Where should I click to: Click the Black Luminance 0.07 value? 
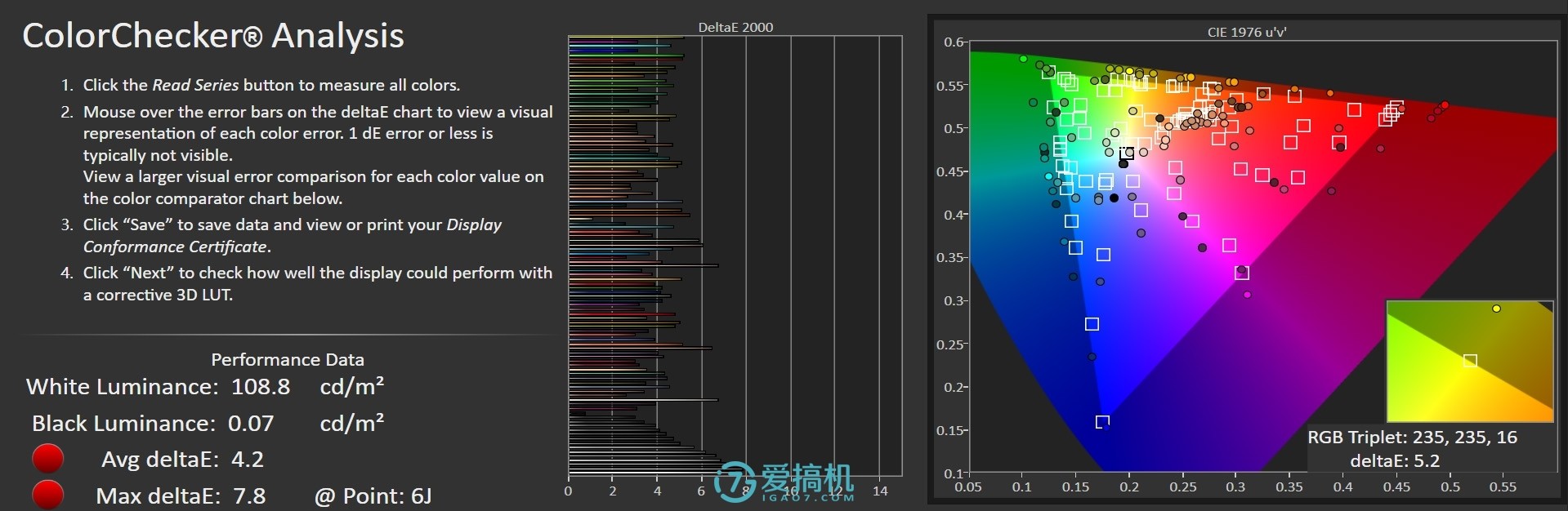point(251,423)
